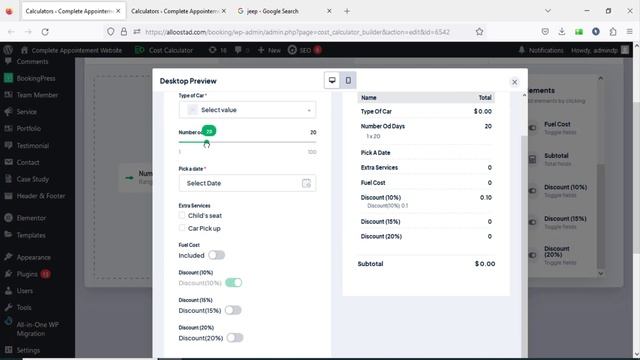Open Elementor in sidebar

coord(31,218)
